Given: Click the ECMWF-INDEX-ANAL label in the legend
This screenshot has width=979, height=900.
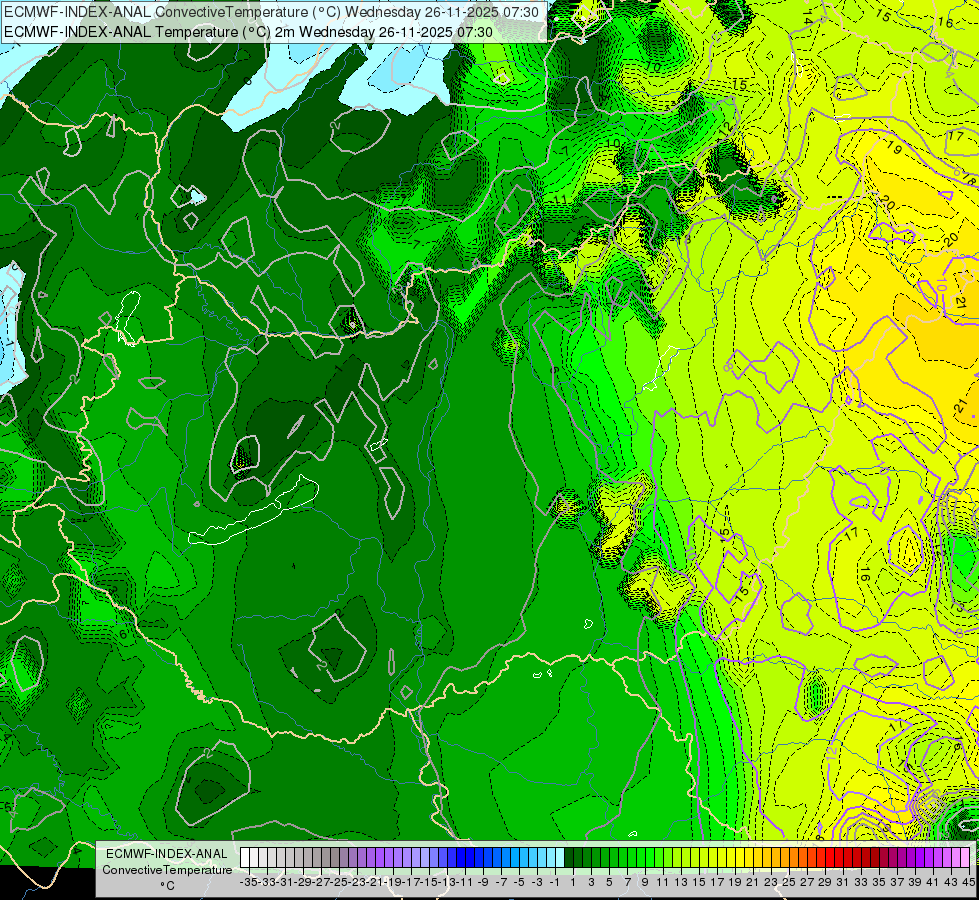Looking at the screenshot, I should click(x=167, y=854).
